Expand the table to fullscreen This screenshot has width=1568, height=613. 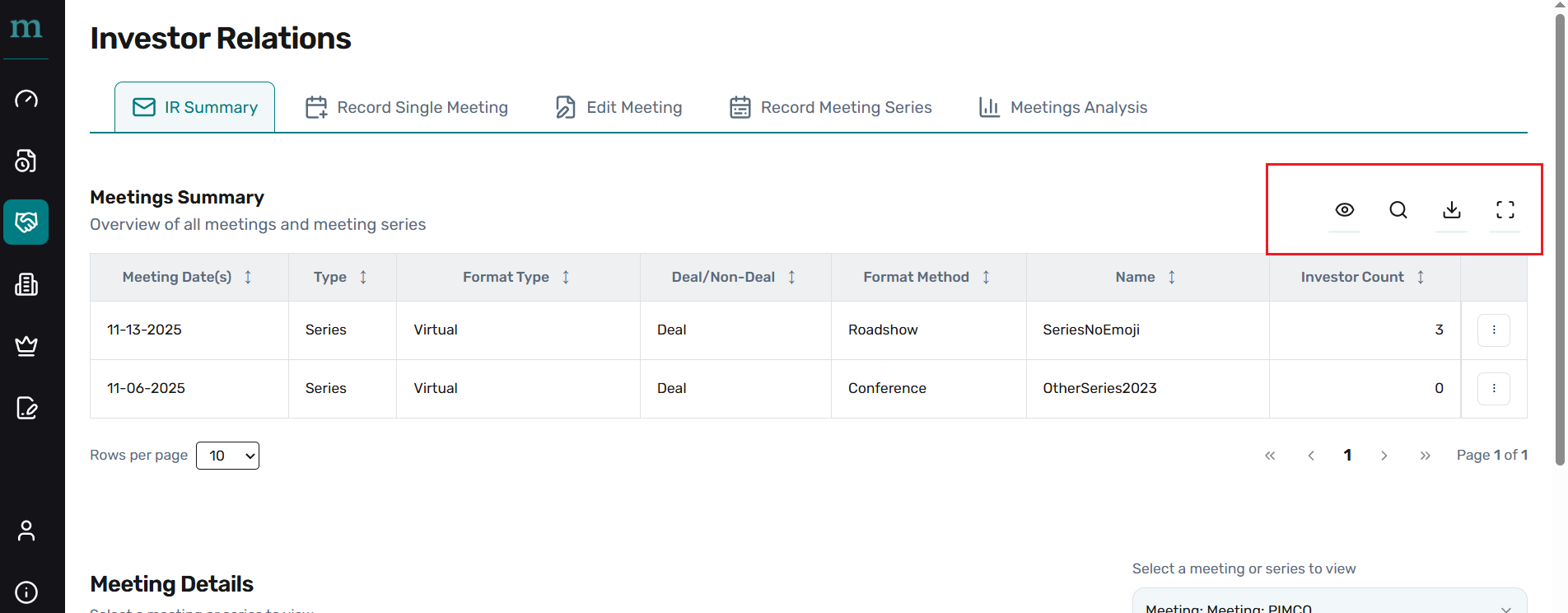click(x=1505, y=210)
